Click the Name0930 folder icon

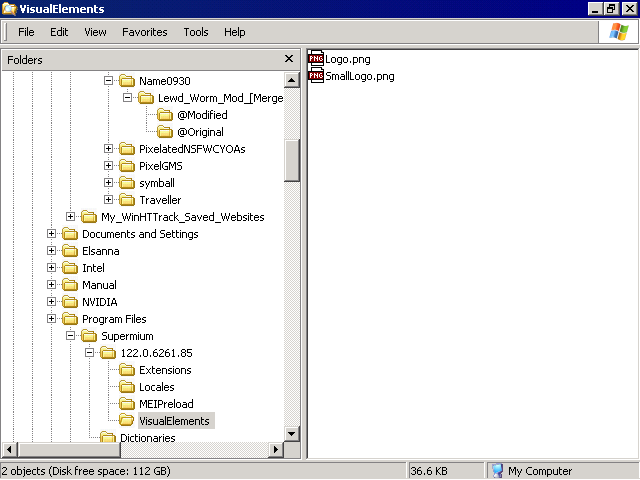127,81
